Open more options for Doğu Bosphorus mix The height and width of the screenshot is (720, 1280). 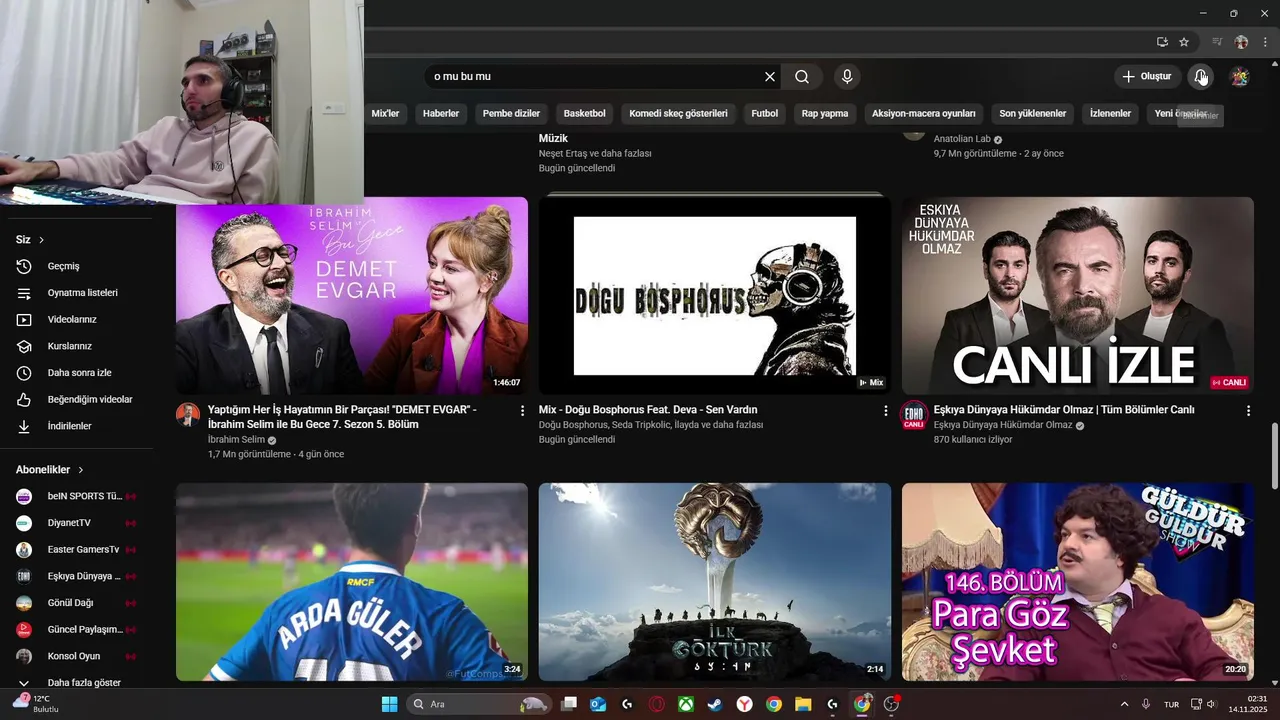coord(885,411)
